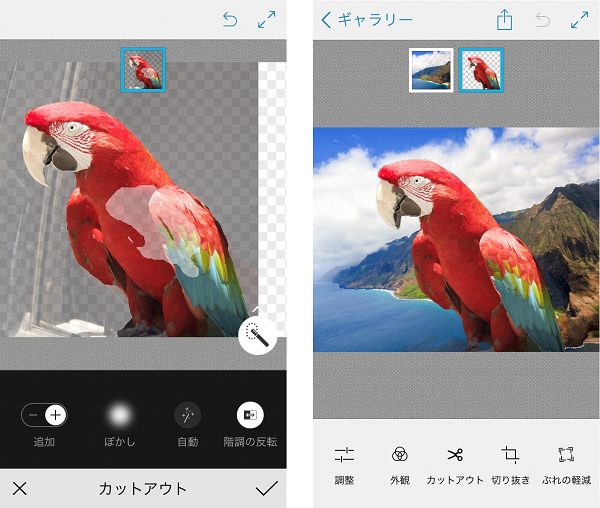600x508 pixels.
Task: Tap the 追加 label
Action: (44, 442)
